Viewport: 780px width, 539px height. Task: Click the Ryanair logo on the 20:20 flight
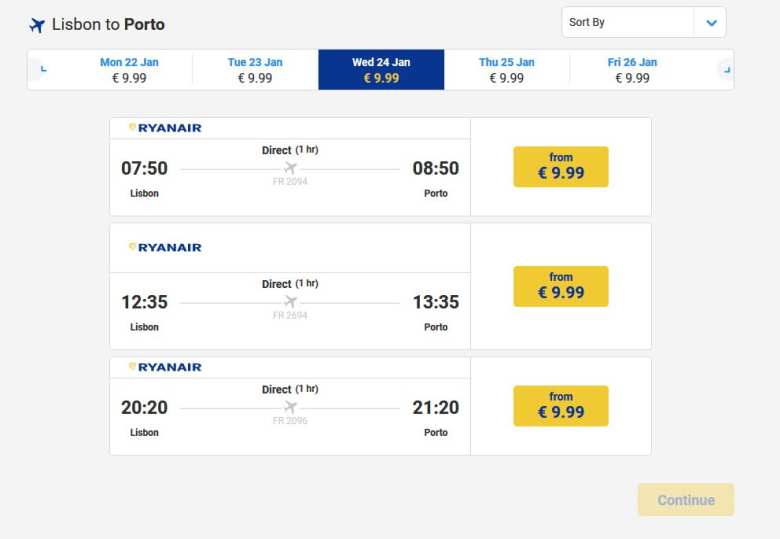coord(165,367)
